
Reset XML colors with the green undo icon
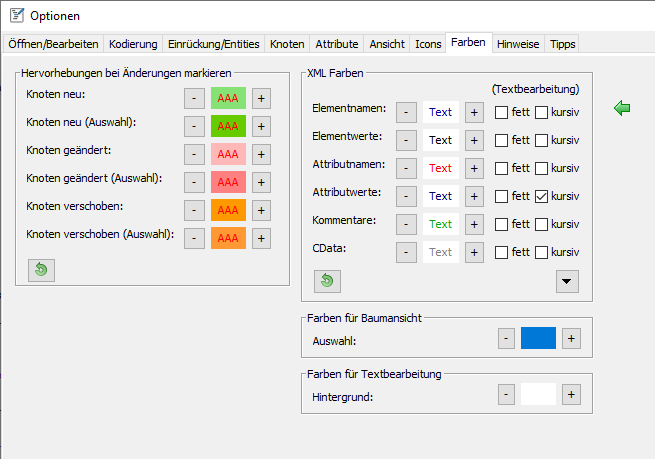[327, 281]
